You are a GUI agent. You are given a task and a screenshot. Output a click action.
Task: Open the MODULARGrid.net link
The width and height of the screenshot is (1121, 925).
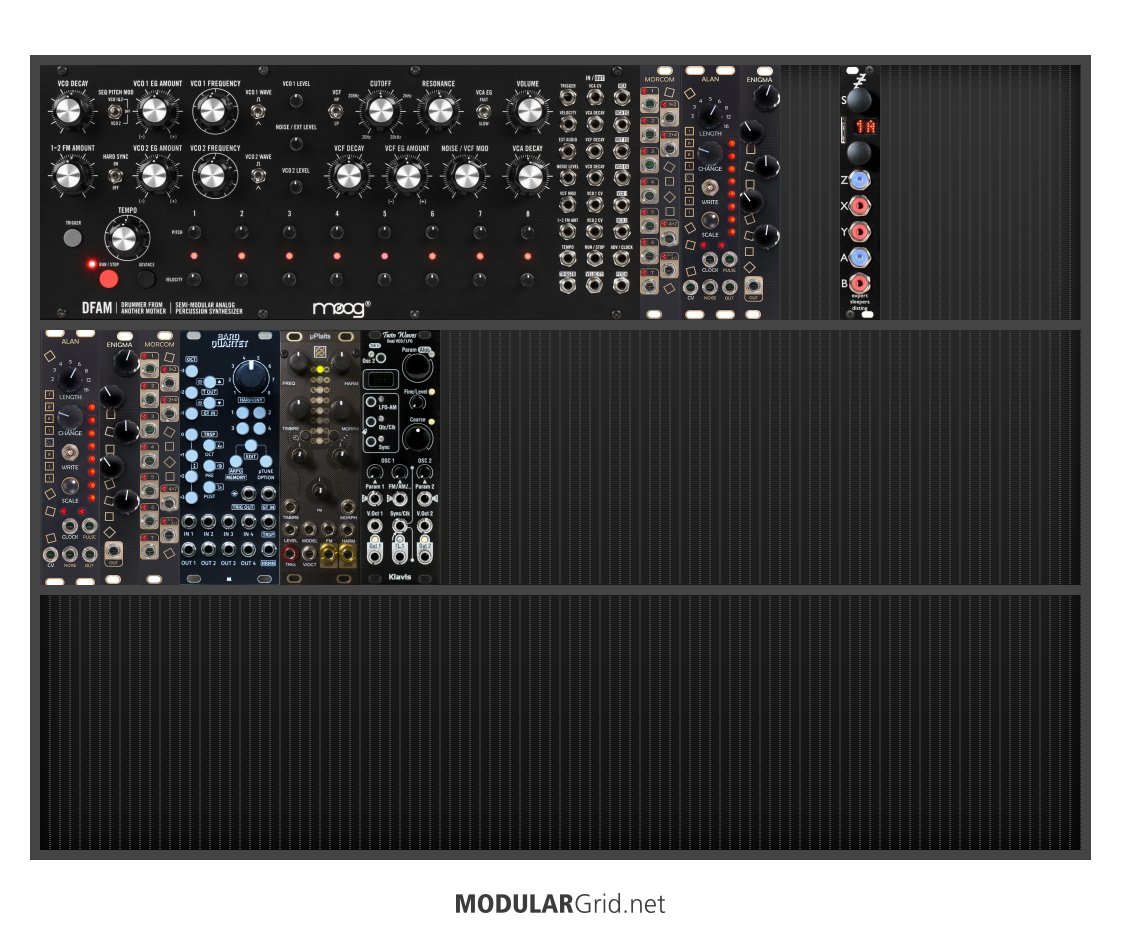click(560, 904)
